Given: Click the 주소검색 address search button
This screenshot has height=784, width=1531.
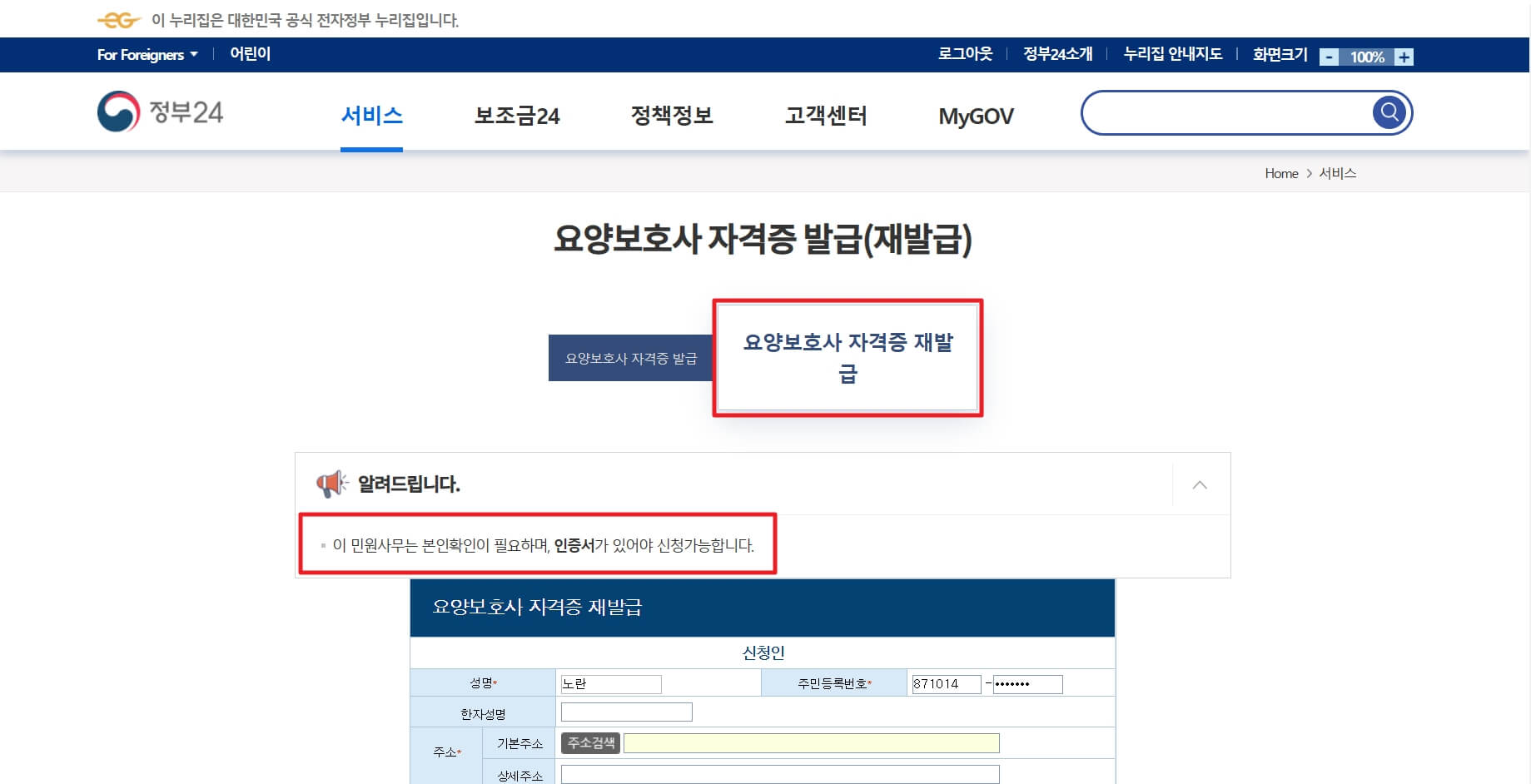Looking at the screenshot, I should coord(590,742).
